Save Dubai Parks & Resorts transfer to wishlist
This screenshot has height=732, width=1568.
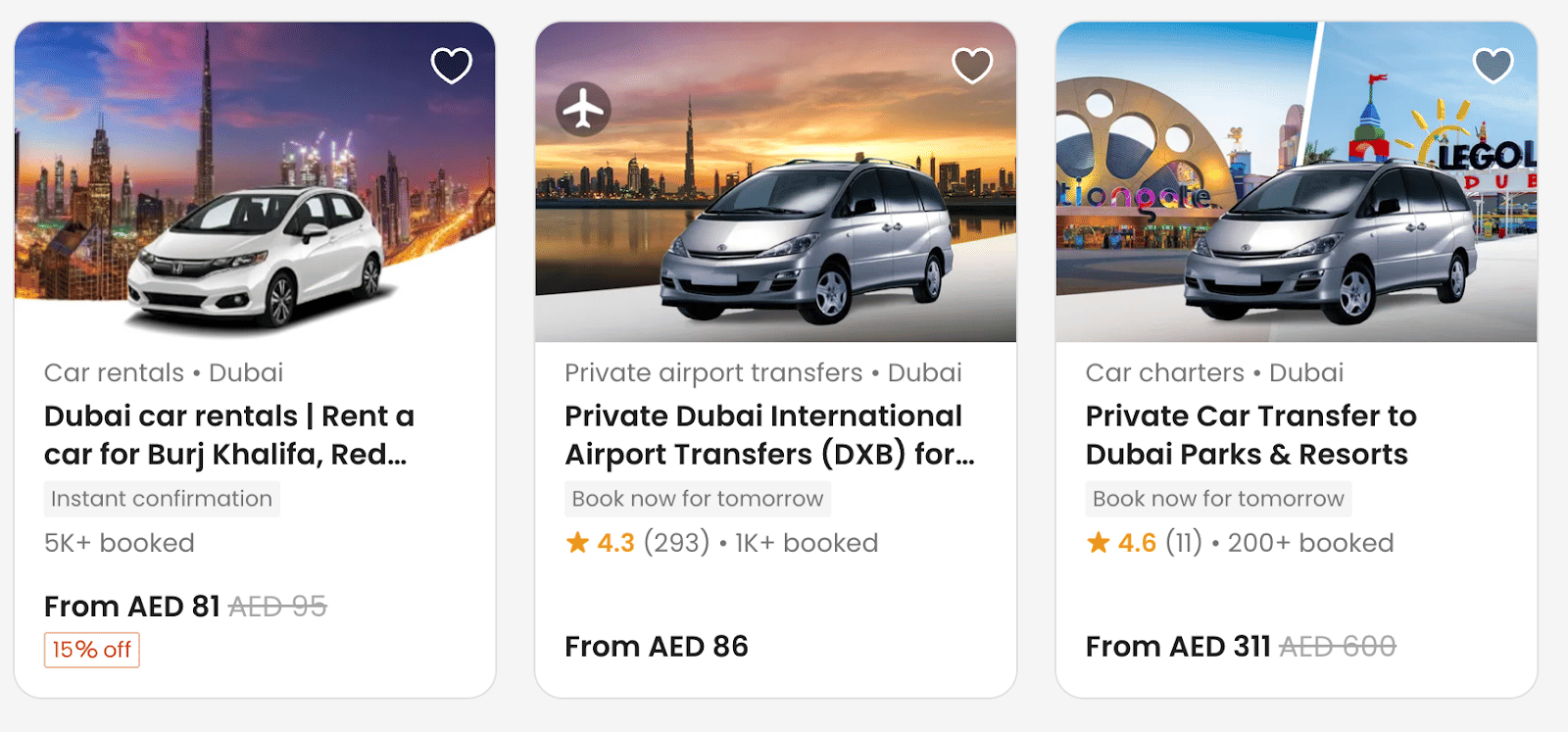1494,66
